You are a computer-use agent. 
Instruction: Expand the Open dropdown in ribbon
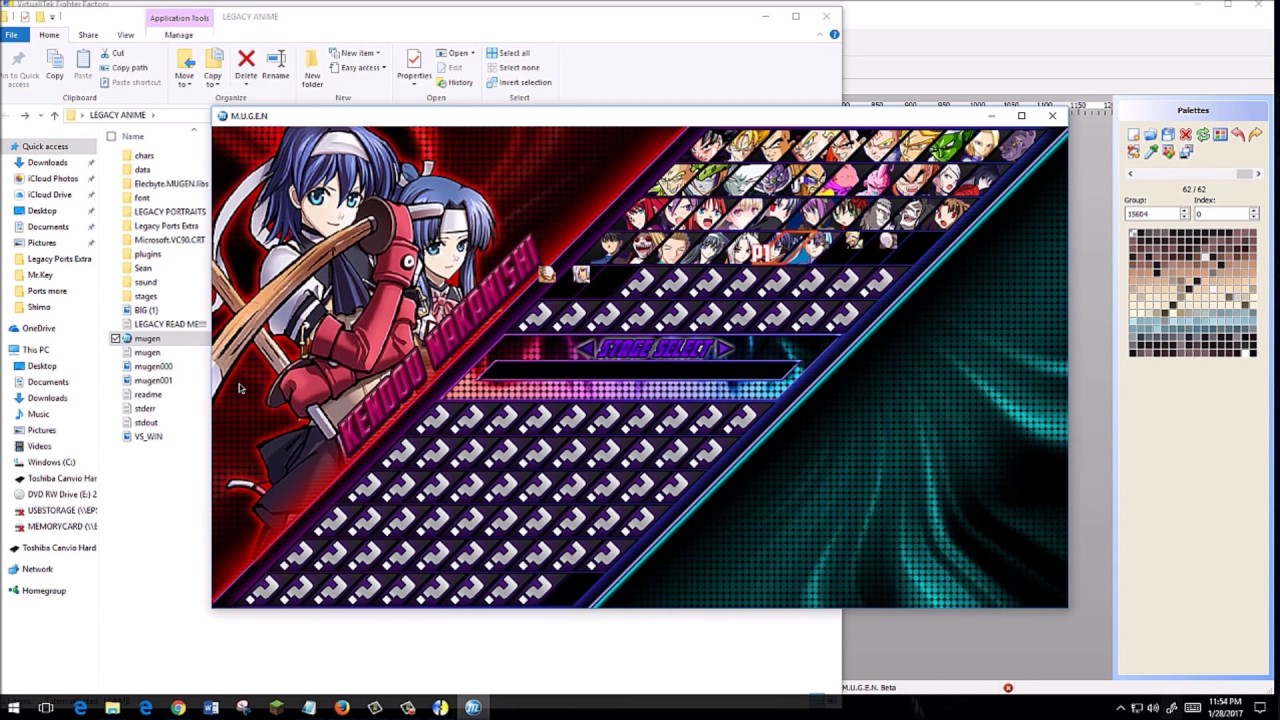(455, 53)
